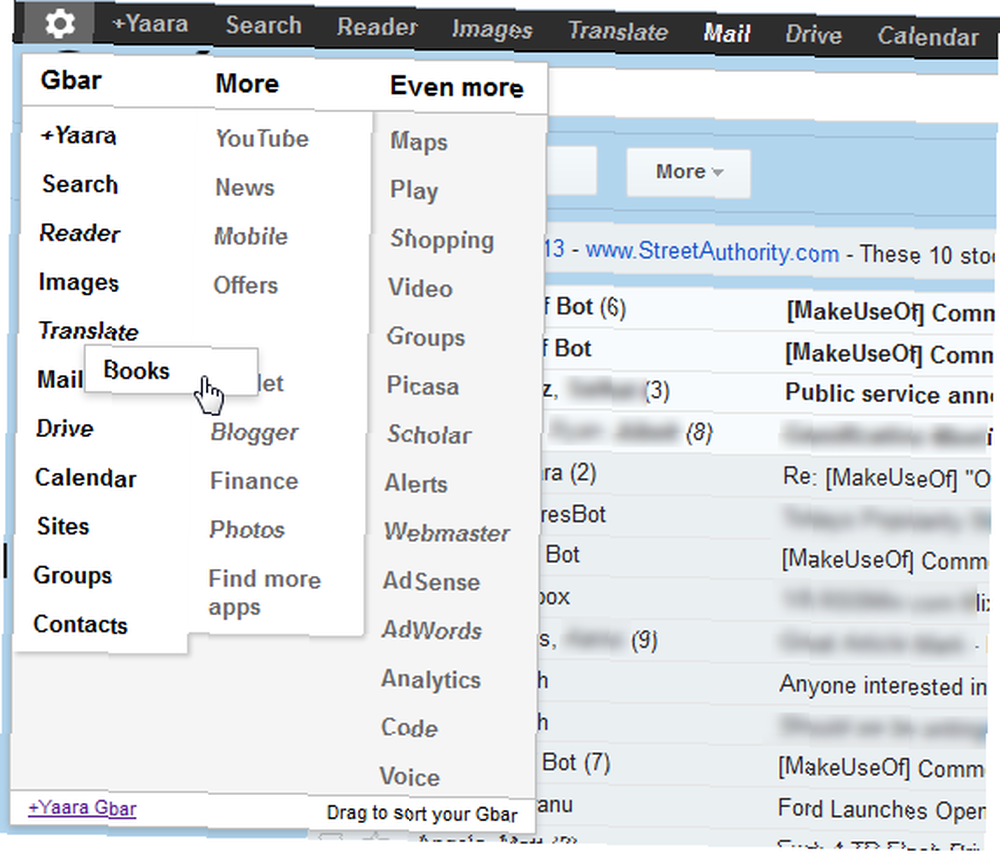Select Calendar in the Gbar column

pos(85,478)
